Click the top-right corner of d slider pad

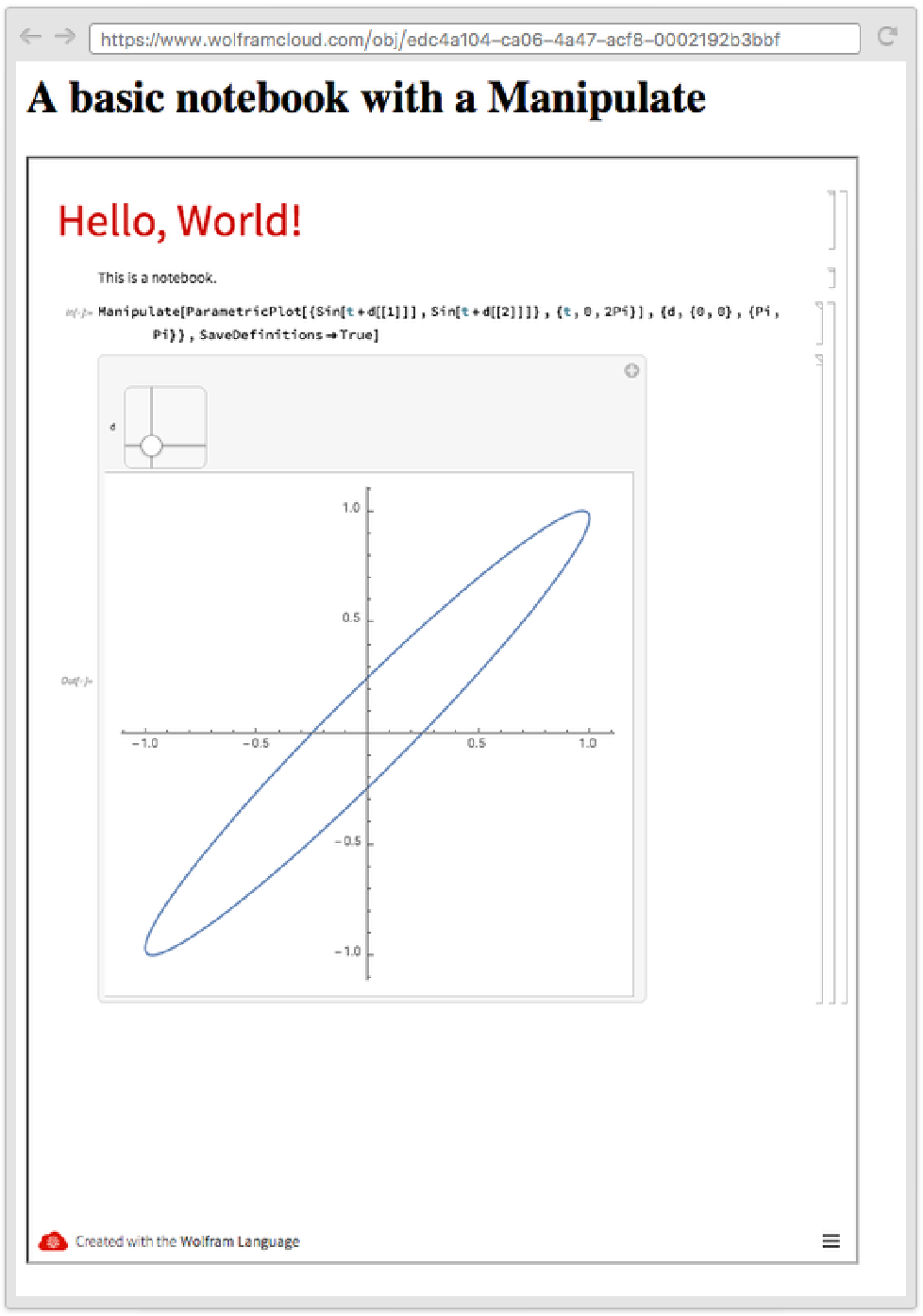[x=202, y=391]
